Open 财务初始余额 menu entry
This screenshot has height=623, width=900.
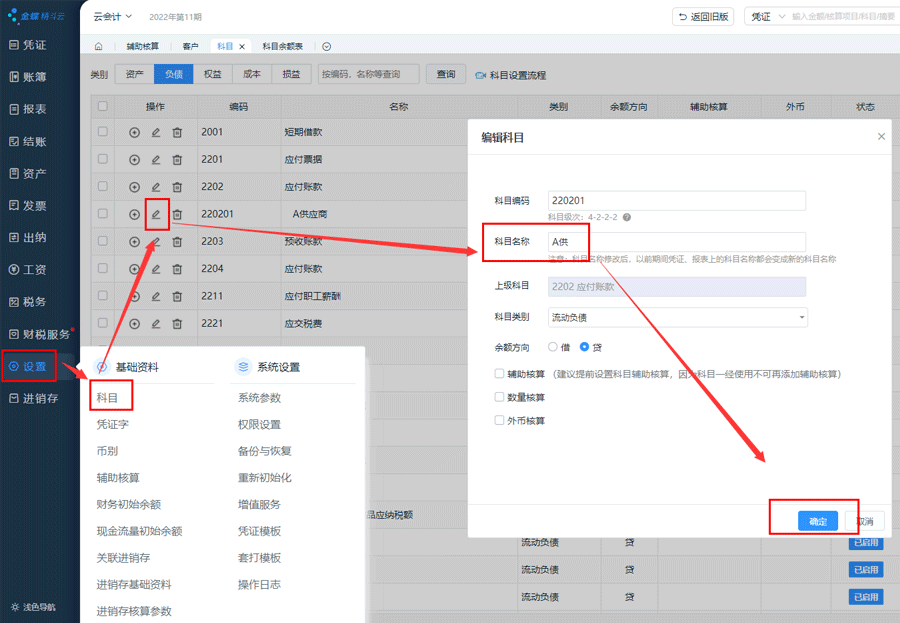pyautogui.click(x=129, y=504)
